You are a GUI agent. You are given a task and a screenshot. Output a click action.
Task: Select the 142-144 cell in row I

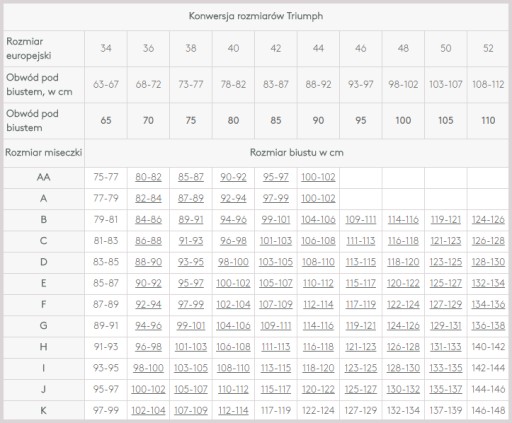488,368
